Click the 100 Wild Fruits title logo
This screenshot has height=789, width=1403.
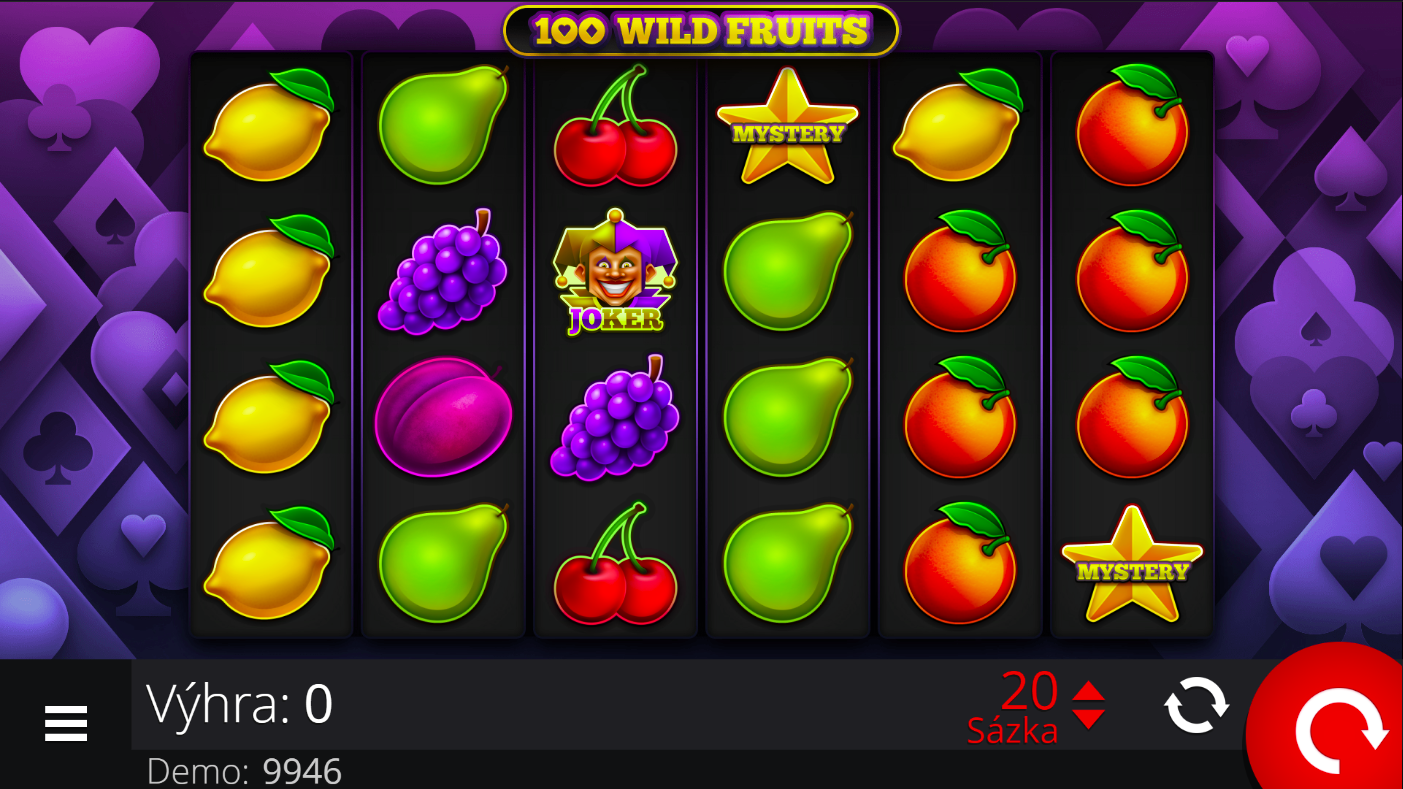point(701,31)
